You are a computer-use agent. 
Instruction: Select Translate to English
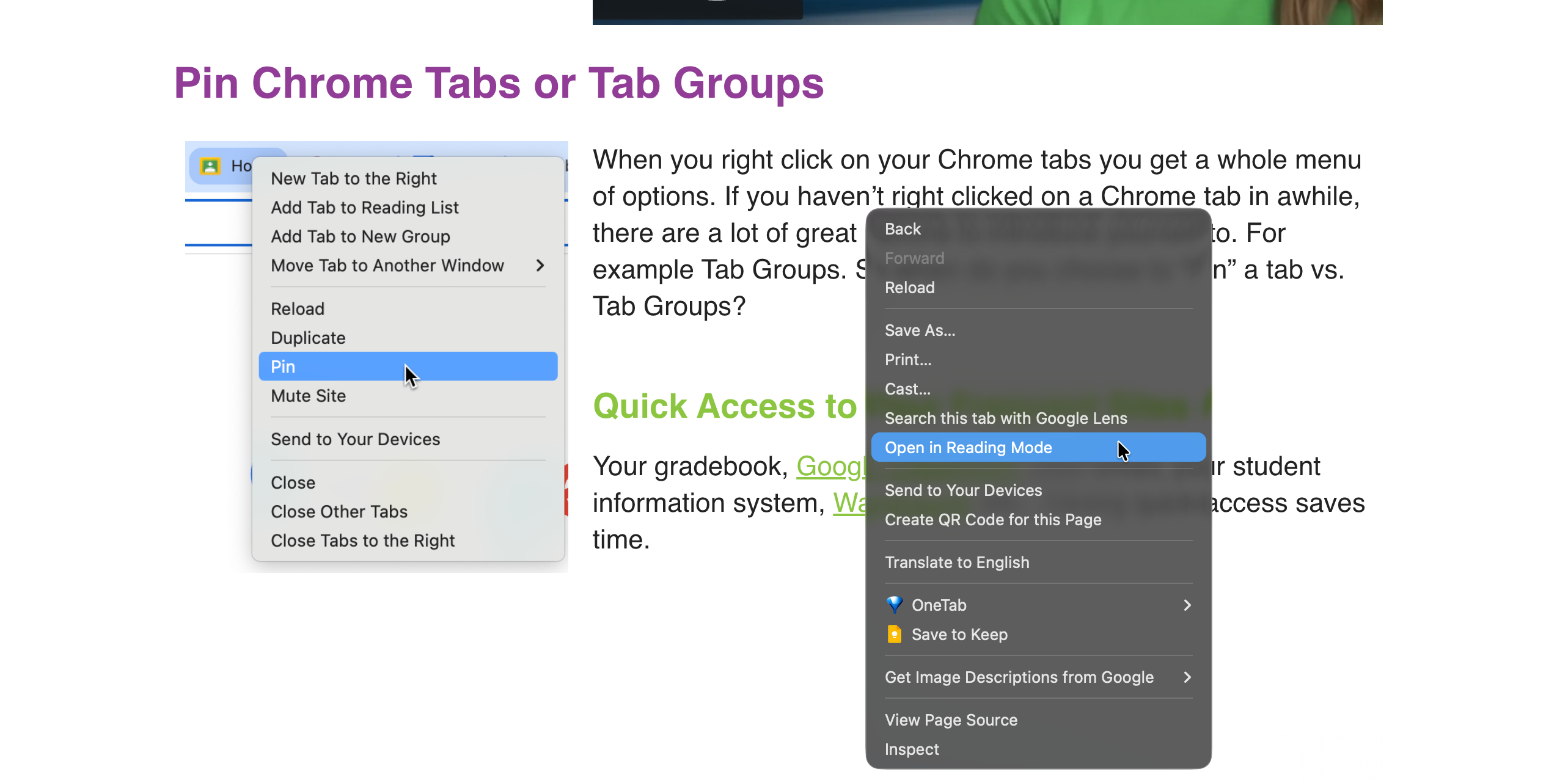956,563
